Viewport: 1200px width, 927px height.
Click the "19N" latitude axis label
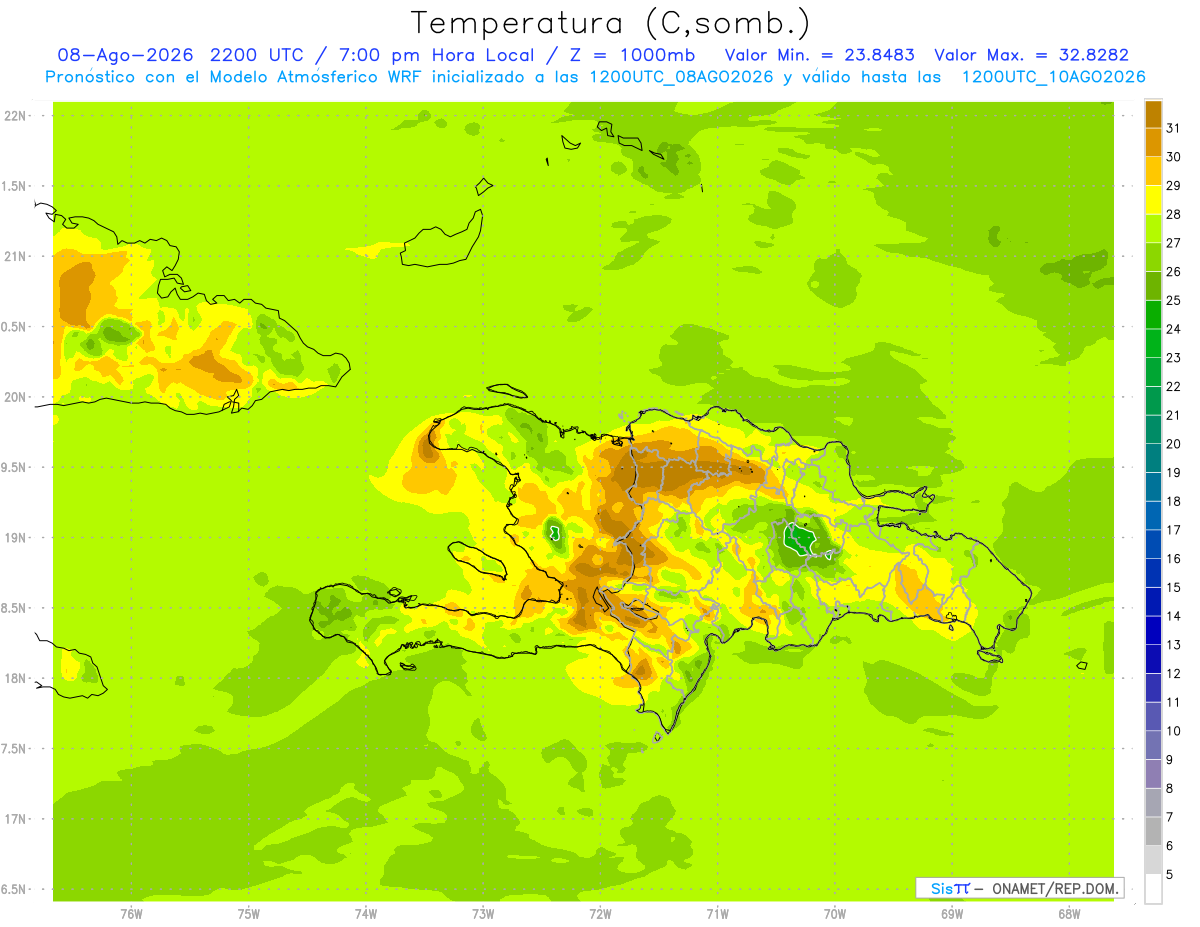click(15, 538)
